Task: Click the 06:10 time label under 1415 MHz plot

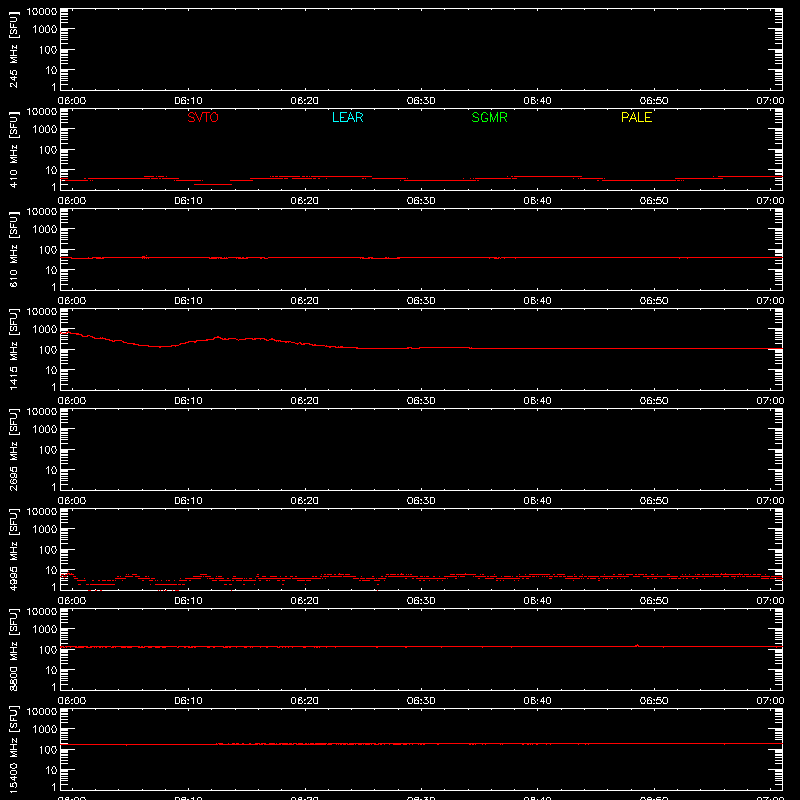Action: tap(188, 401)
